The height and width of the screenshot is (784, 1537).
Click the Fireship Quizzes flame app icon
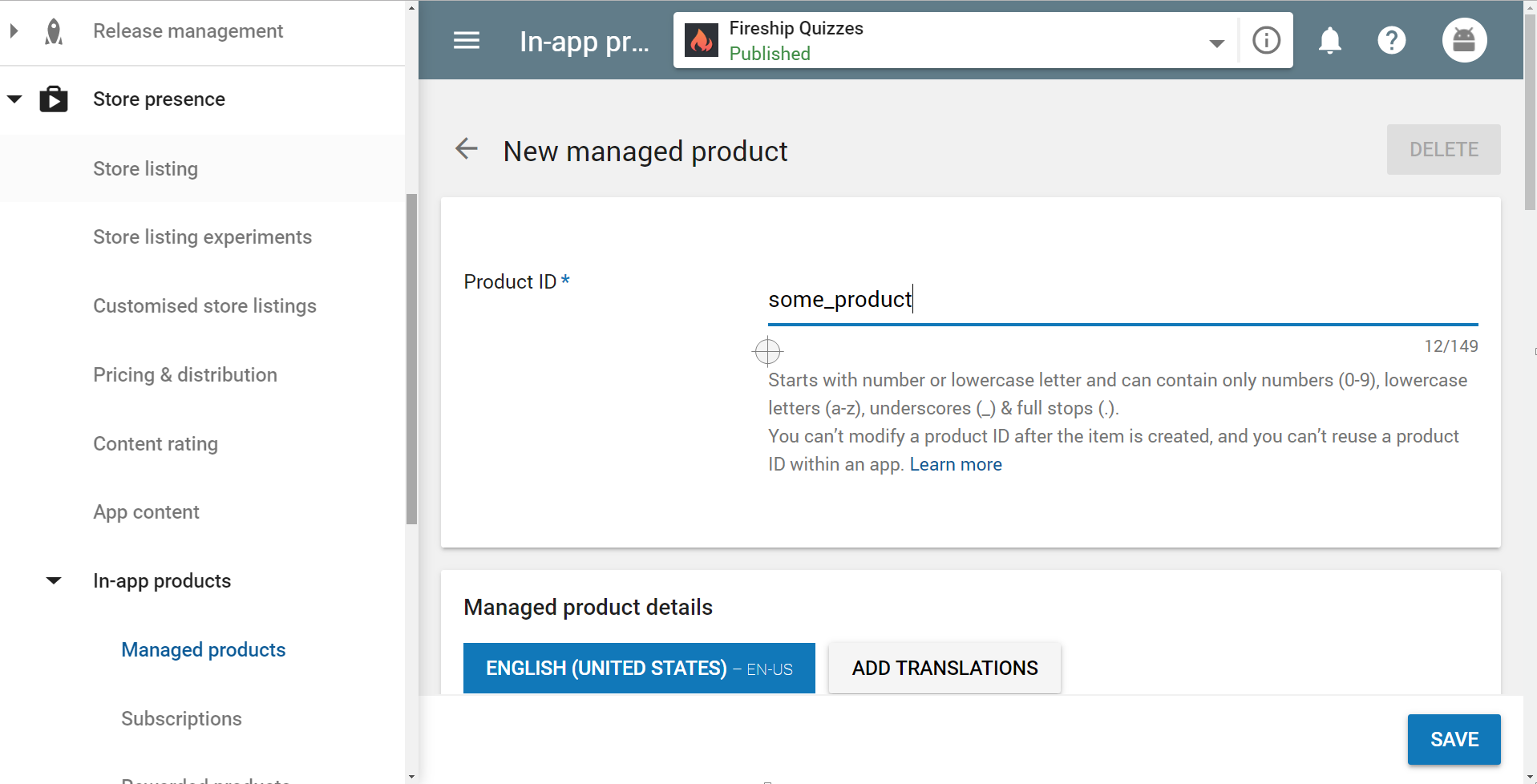click(x=702, y=40)
